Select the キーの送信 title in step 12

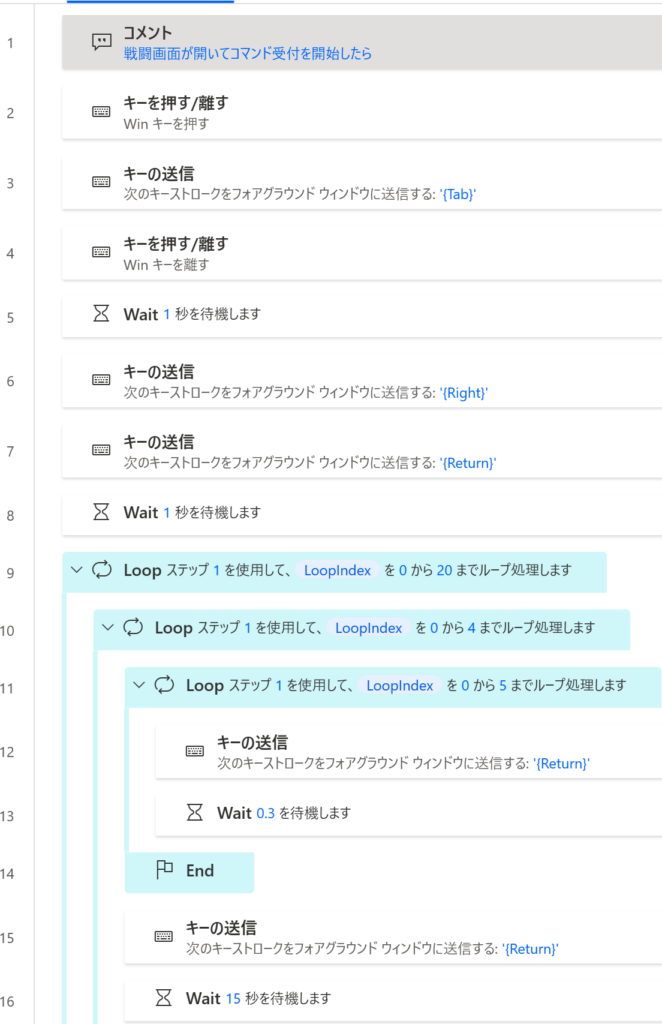click(x=252, y=743)
